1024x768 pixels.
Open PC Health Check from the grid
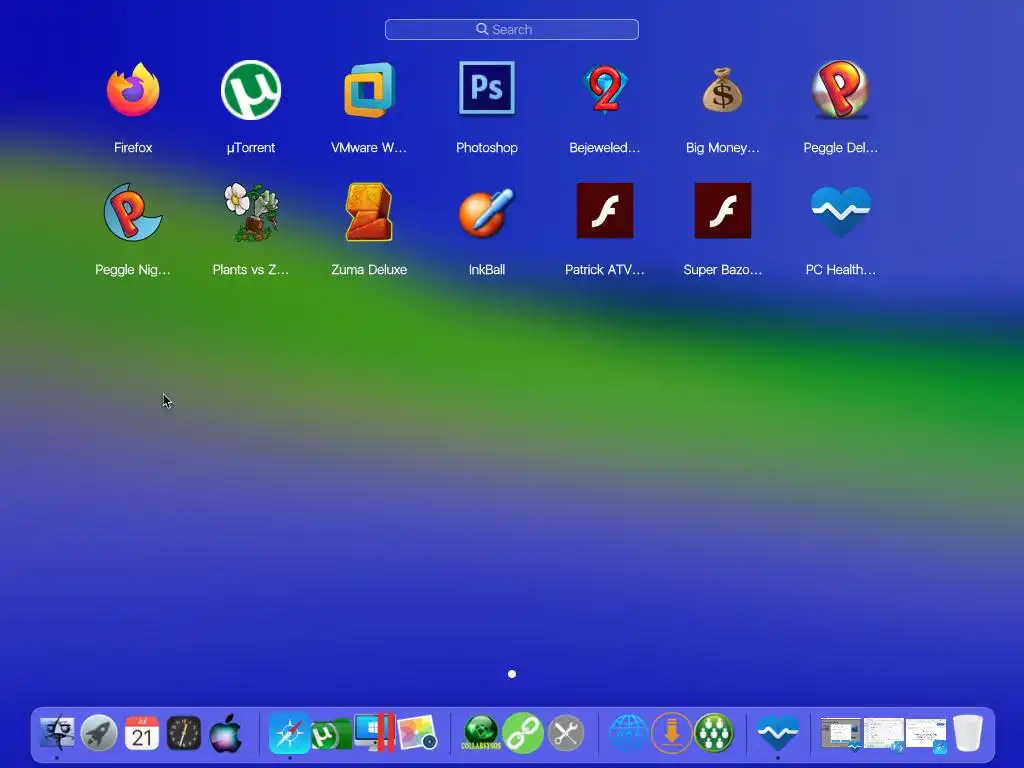(840, 210)
